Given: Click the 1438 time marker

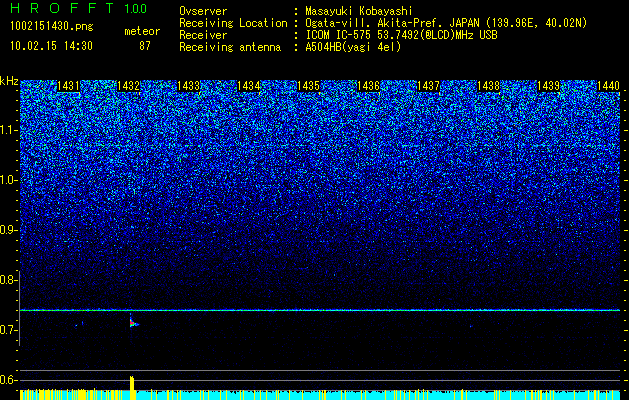Looking at the screenshot, I should [x=489, y=85].
